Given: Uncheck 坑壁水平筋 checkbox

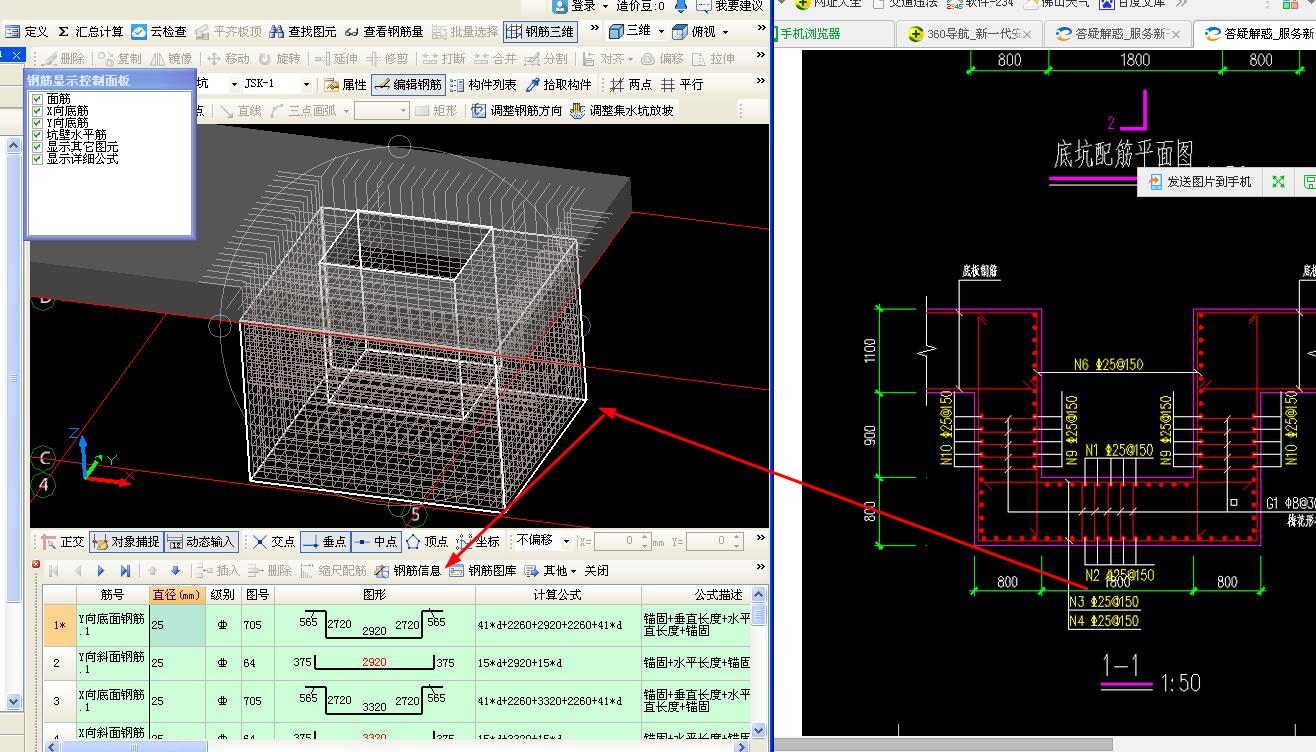Looking at the screenshot, I should (37, 135).
